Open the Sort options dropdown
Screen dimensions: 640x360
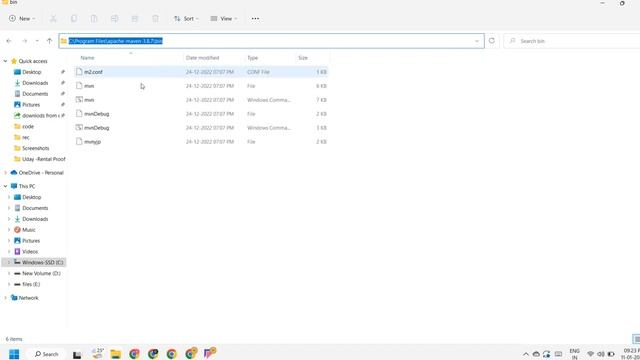[186, 18]
